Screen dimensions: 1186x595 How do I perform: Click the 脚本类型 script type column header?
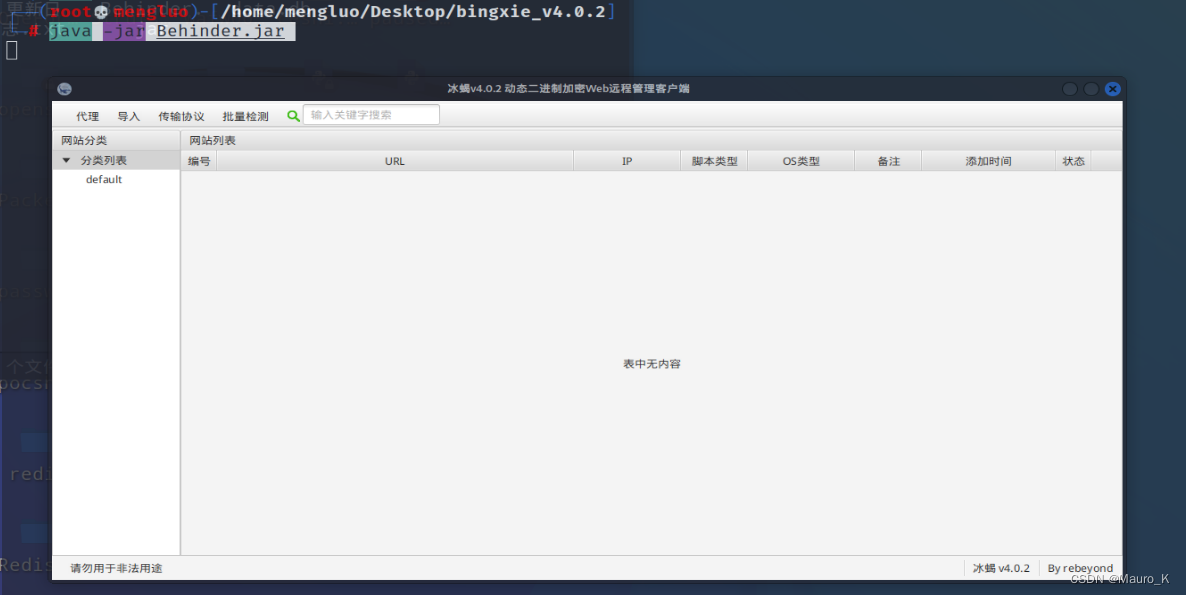713,160
